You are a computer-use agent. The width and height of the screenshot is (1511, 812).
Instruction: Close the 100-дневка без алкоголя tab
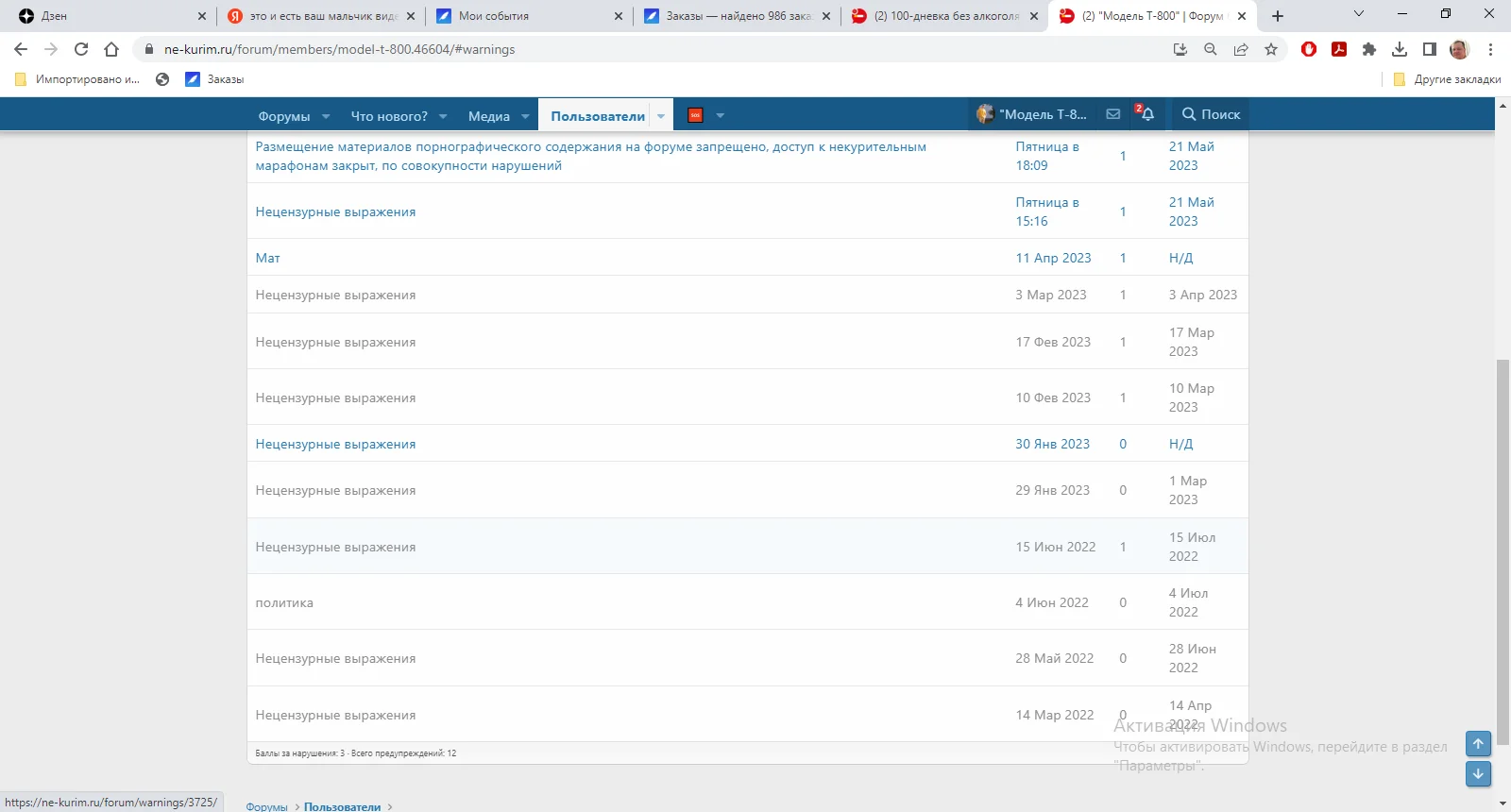[1034, 16]
